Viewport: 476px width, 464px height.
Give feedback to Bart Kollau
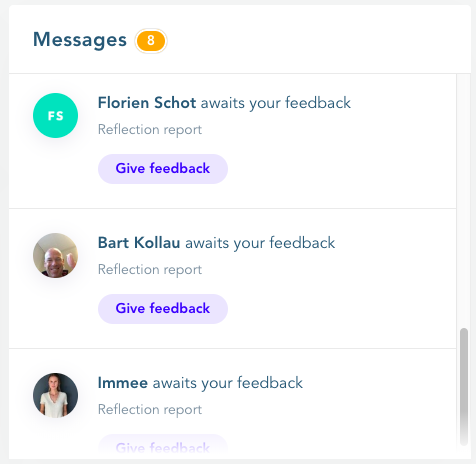163,309
